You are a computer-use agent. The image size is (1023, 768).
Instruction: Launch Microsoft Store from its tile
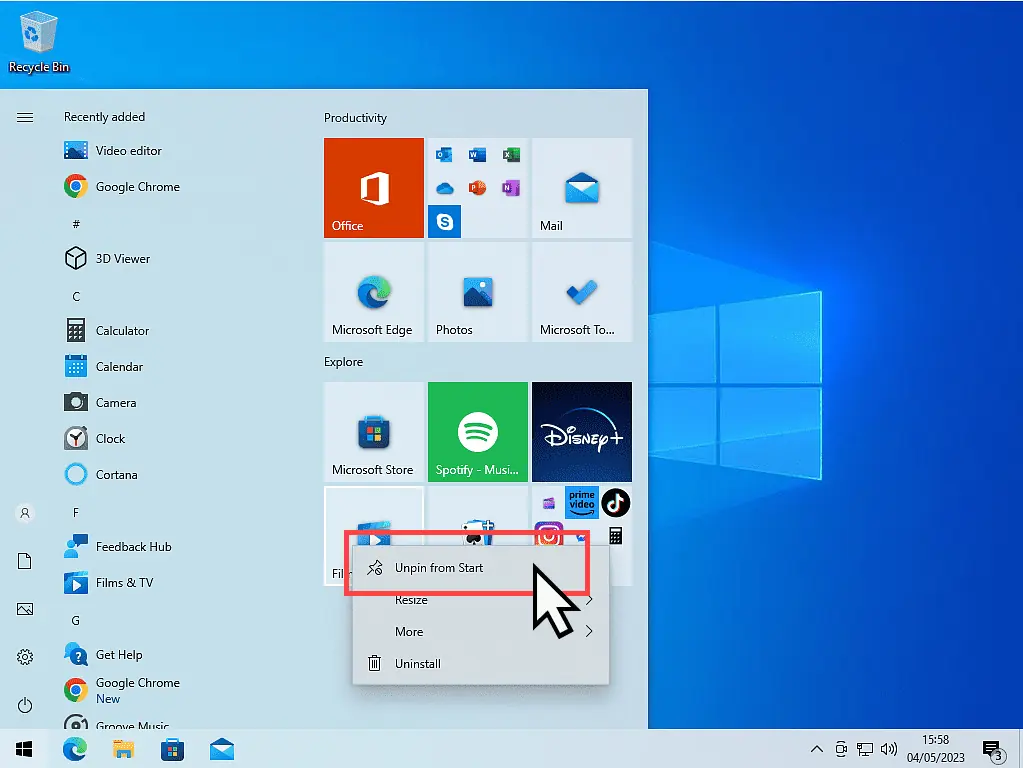point(374,432)
